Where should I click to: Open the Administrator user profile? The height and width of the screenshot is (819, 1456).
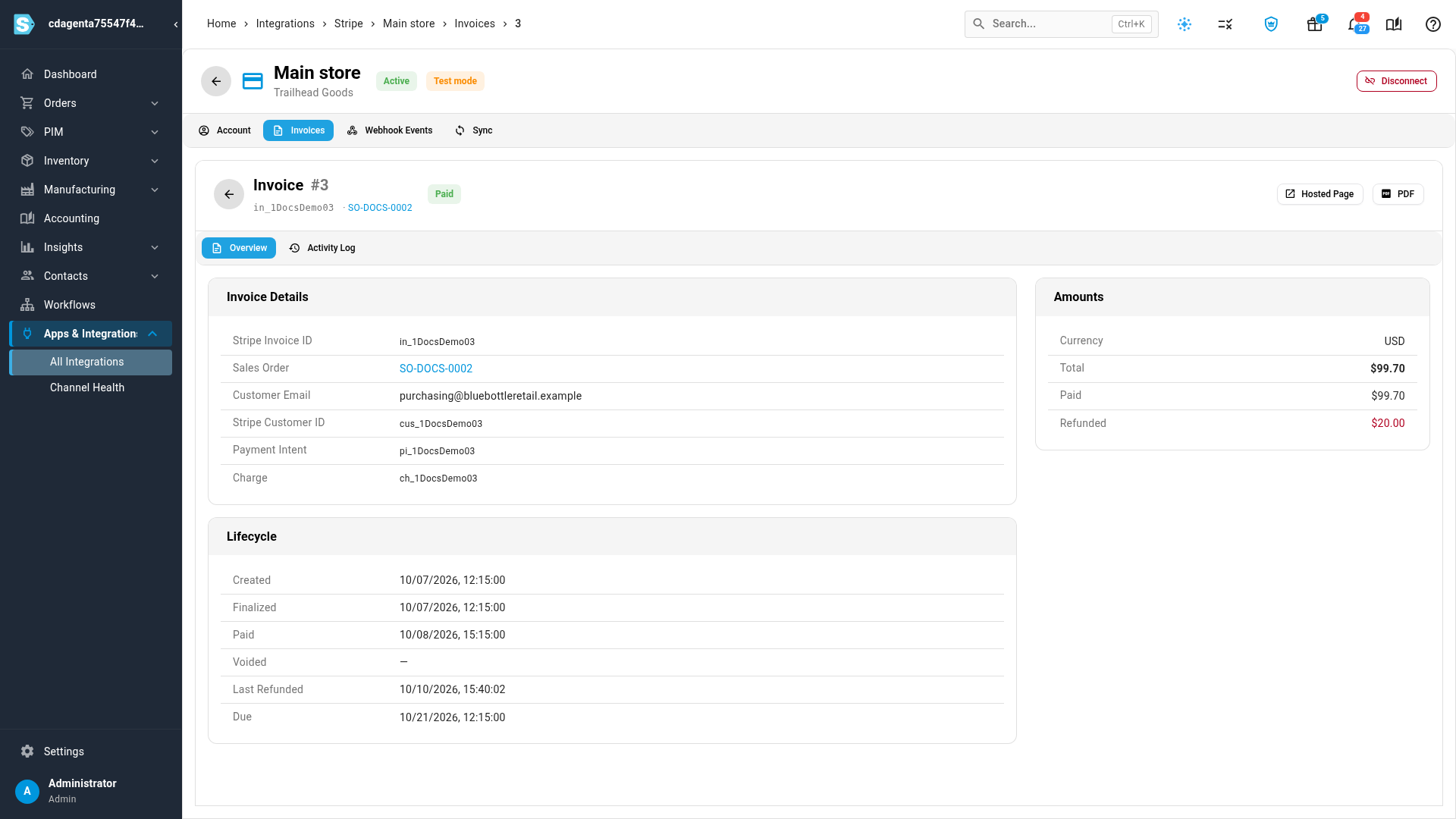(91, 790)
